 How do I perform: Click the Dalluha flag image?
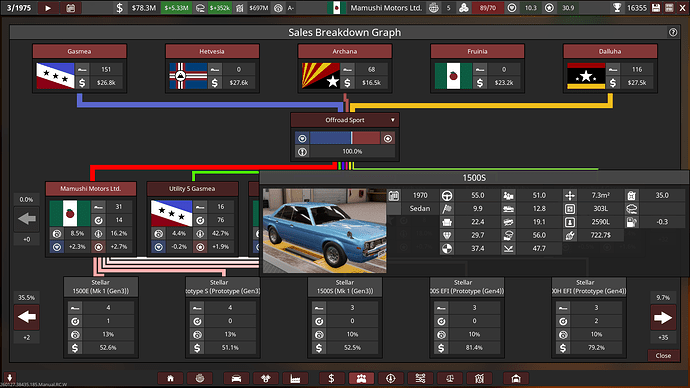(586, 76)
